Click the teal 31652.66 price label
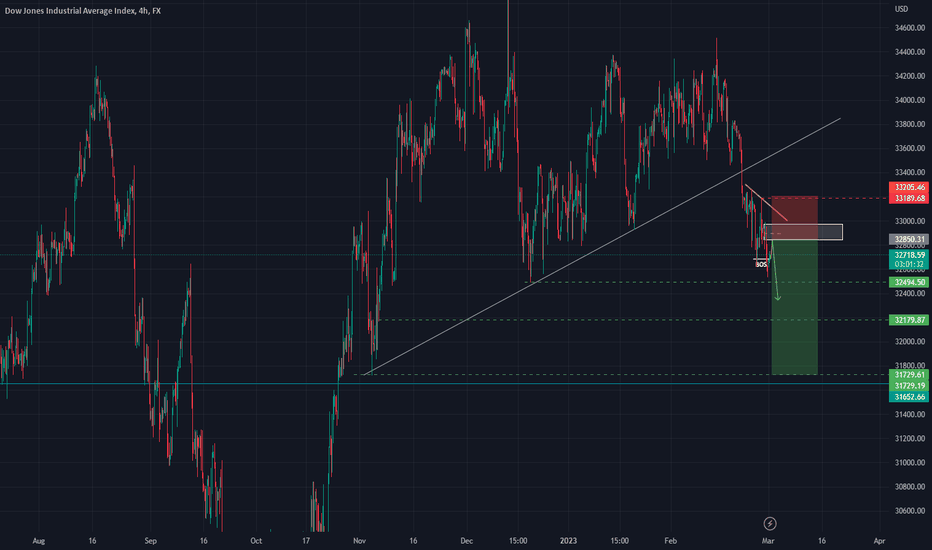Screen dimensions: 932x550 pyautogui.click(x=909, y=397)
